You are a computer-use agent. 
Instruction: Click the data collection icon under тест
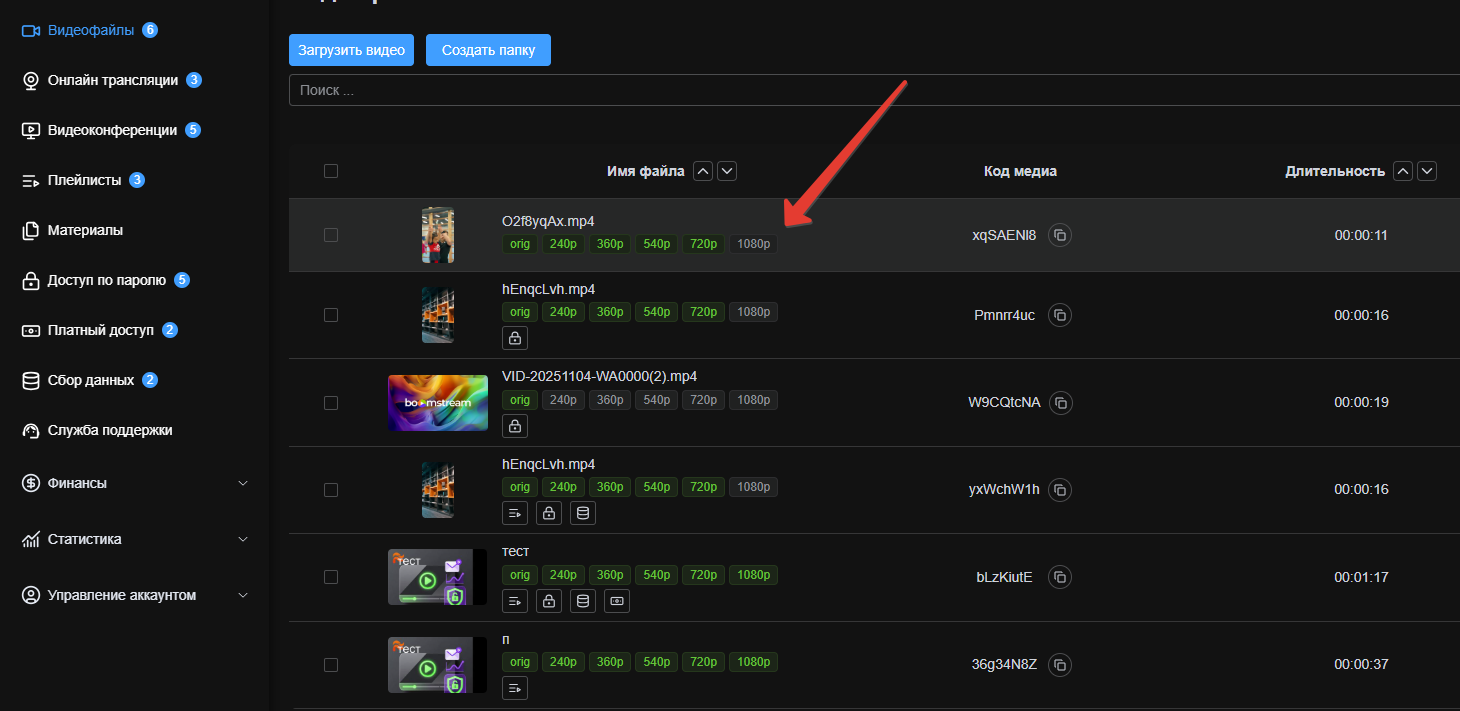click(x=583, y=601)
